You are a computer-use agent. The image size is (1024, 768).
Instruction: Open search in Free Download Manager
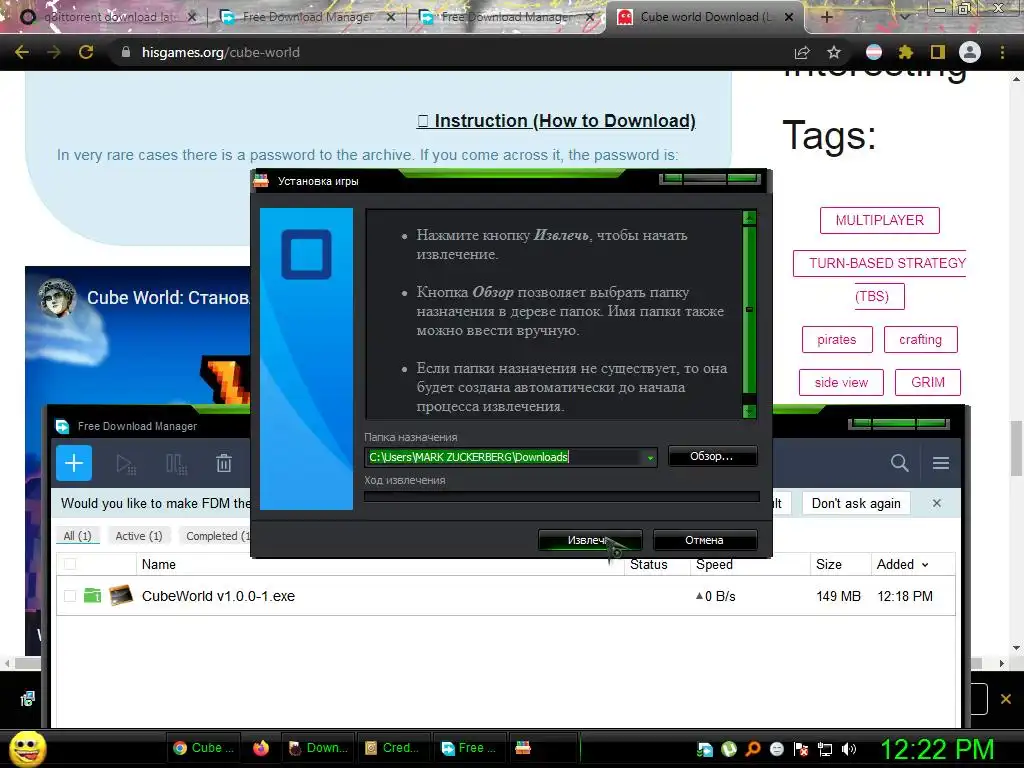coord(899,463)
